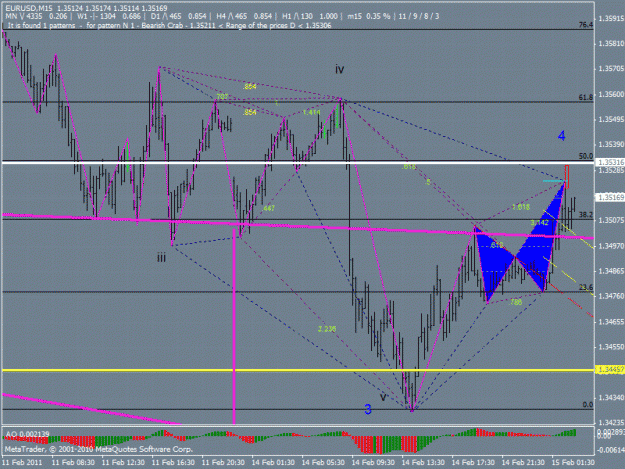This screenshot has height=469, width=625.
Task: Click the 1.34970 price axis label
Action: [611, 246]
